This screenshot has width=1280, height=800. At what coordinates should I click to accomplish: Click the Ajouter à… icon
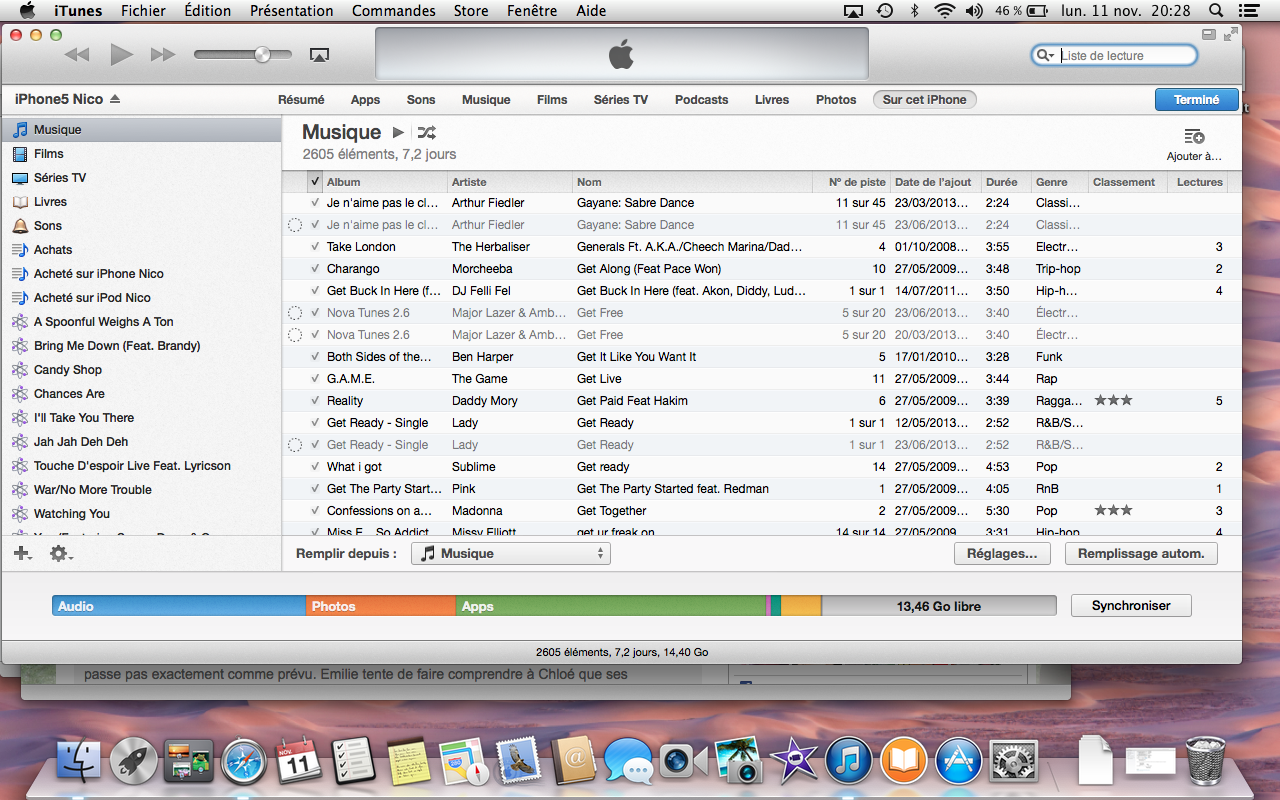coord(1194,137)
